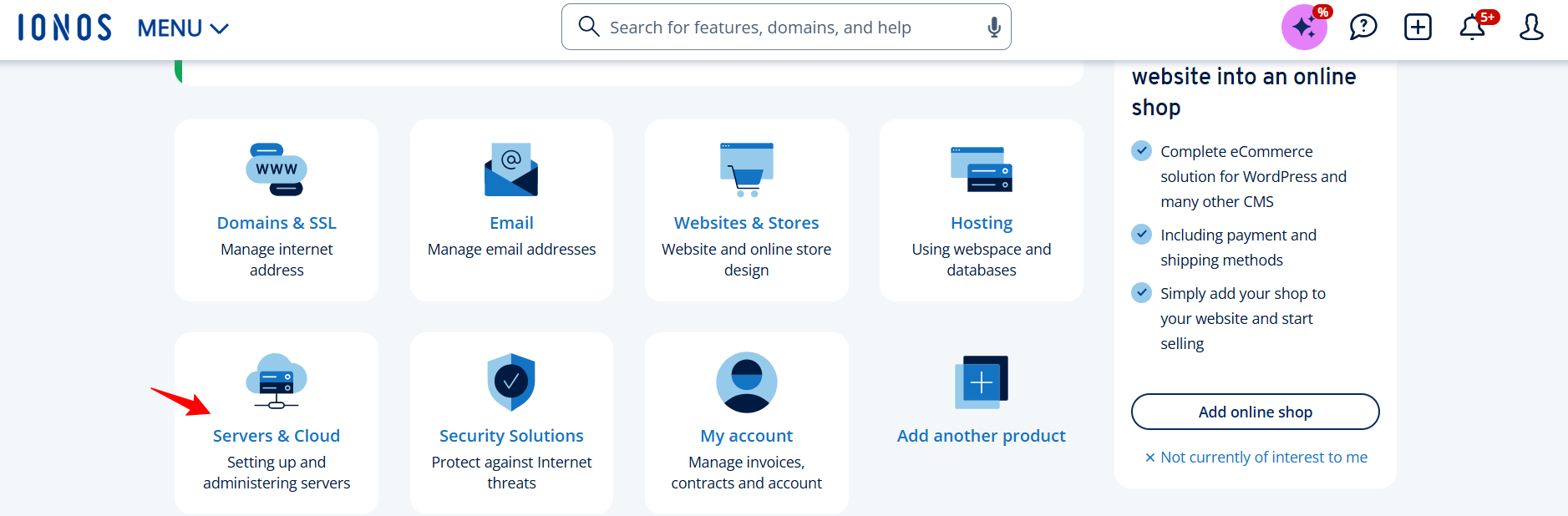Click 'Including payment and shipping methods' text
Screen dimensions: 1568x516
coord(1238,247)
